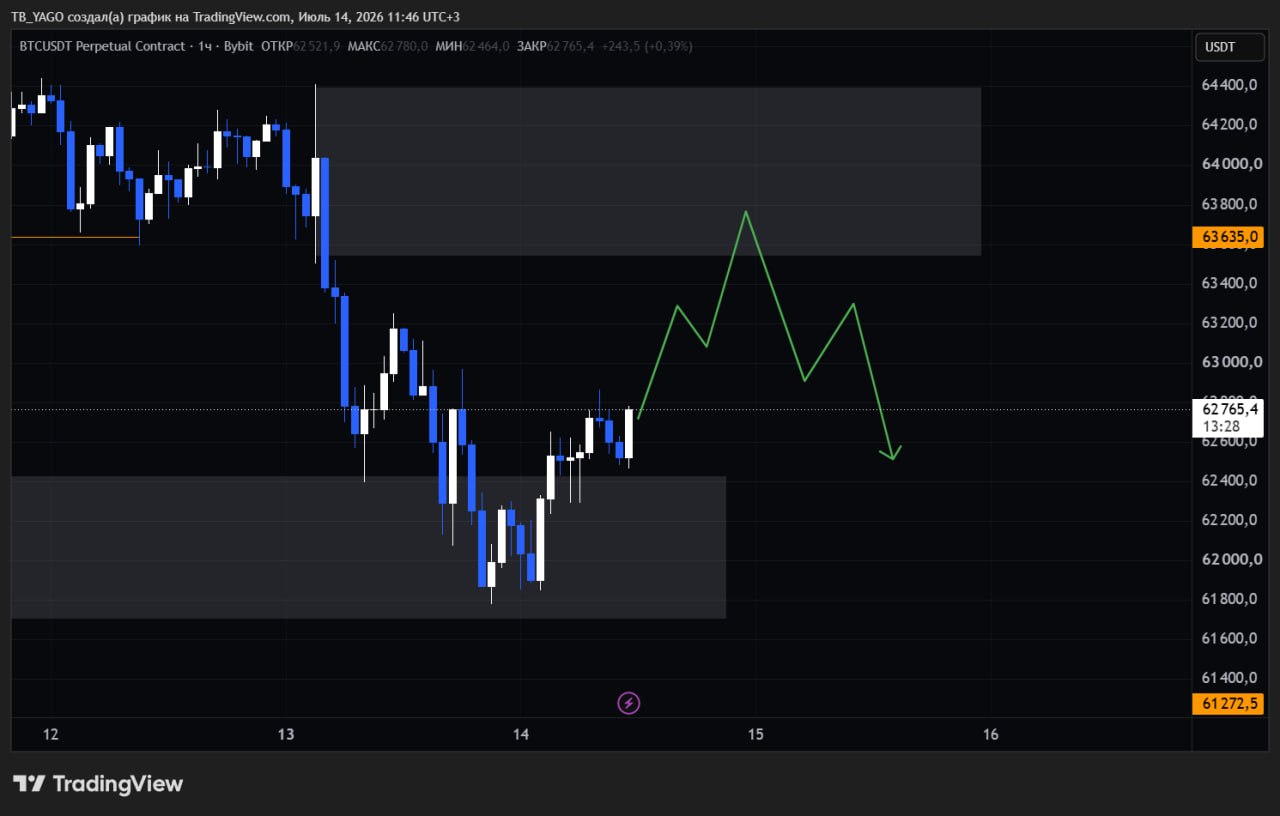Click the 63000,0 price axis label
The width and height of the screenshot is (1280, 816).
(x=1230, y=362)
